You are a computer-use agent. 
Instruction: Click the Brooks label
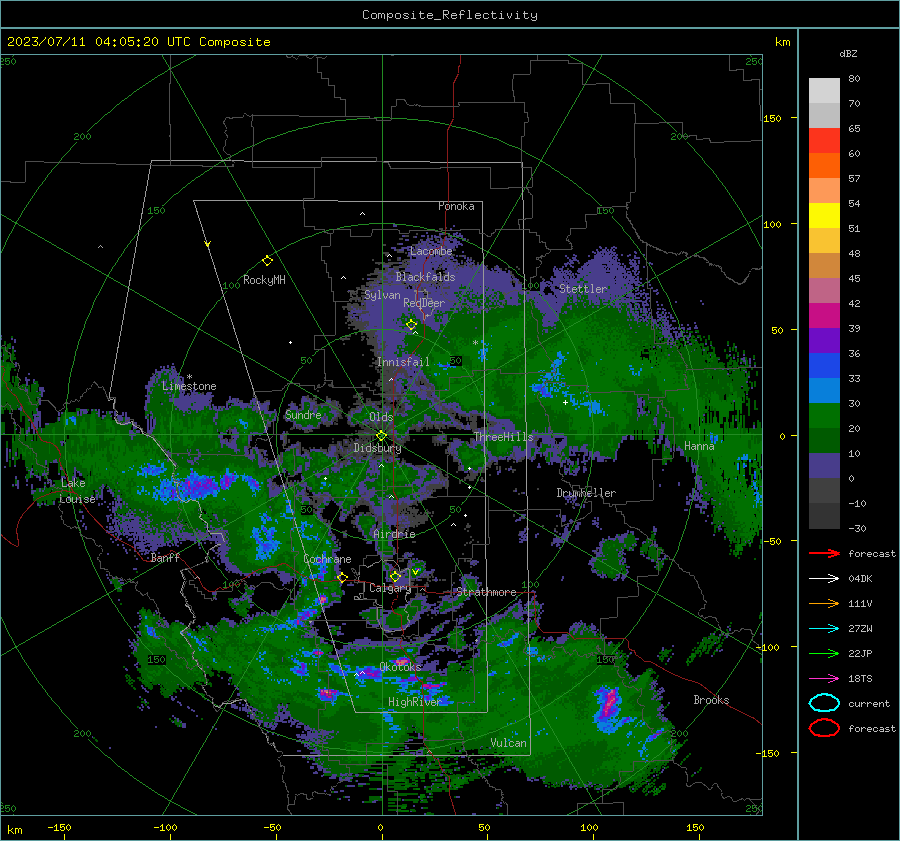click(x=711, y=700)
